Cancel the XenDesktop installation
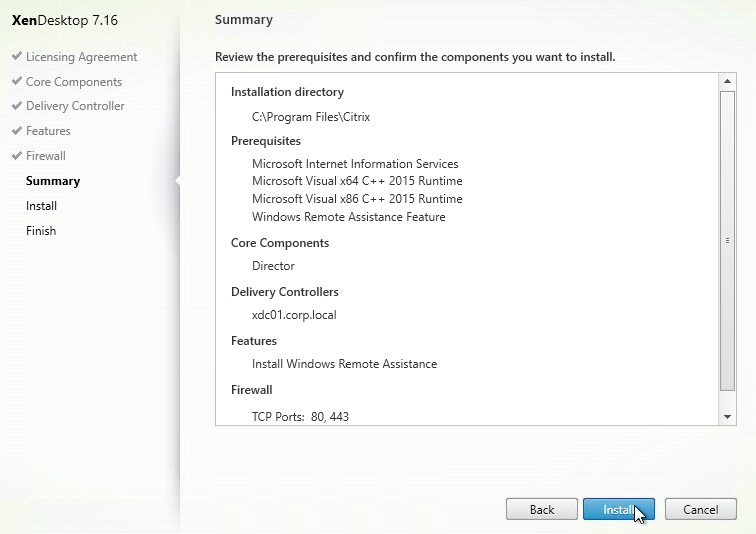Screen dimensions: 756x534 [701, 509]
